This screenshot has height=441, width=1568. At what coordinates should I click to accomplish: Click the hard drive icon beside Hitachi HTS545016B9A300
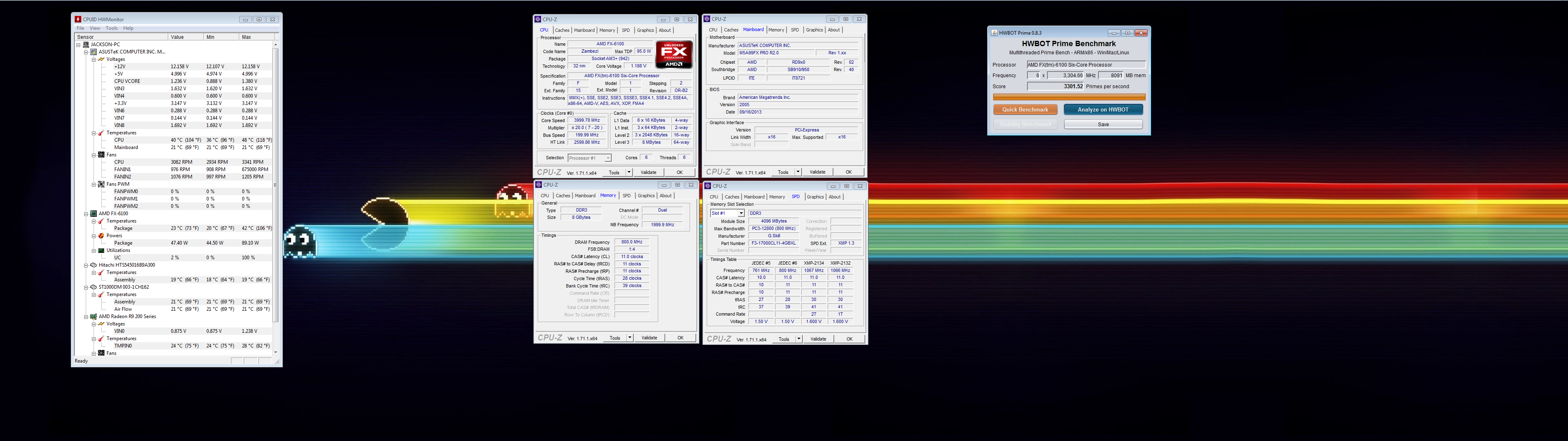point(94,265)
